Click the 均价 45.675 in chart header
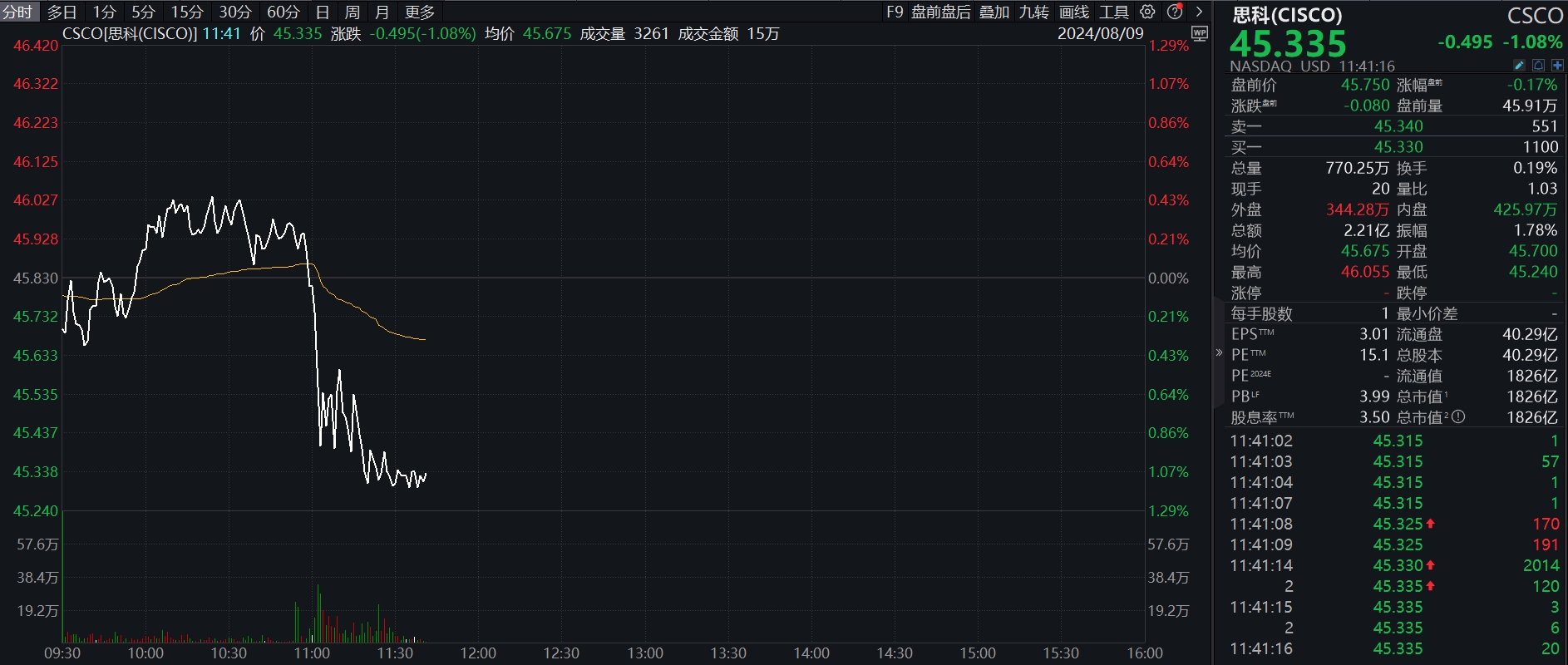This screenshot has width=1568, height=665. tap(528, 34)
